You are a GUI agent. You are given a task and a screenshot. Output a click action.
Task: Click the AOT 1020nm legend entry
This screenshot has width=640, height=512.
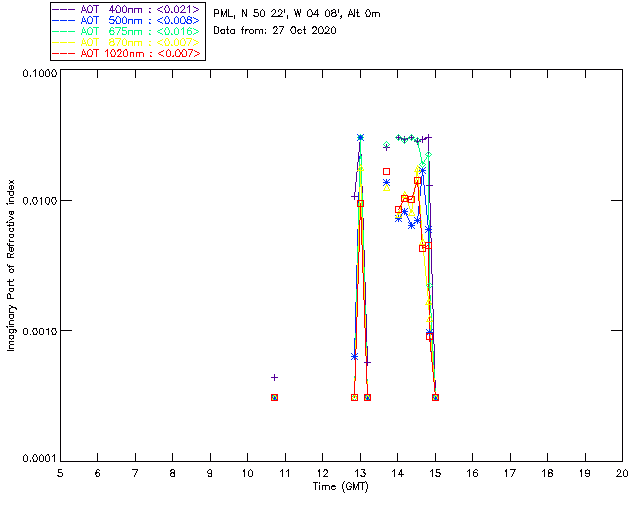(x=127, y=53)
